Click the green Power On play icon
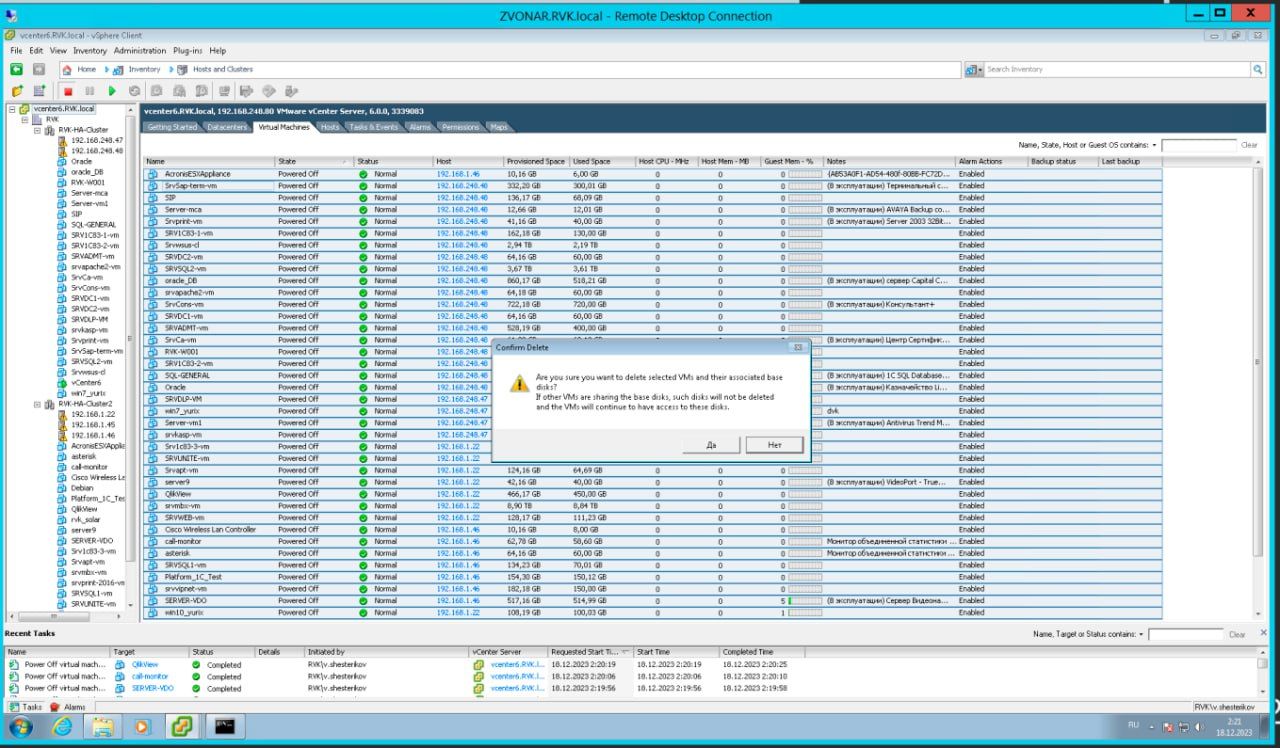1280x748 pixels. point(112,91)
